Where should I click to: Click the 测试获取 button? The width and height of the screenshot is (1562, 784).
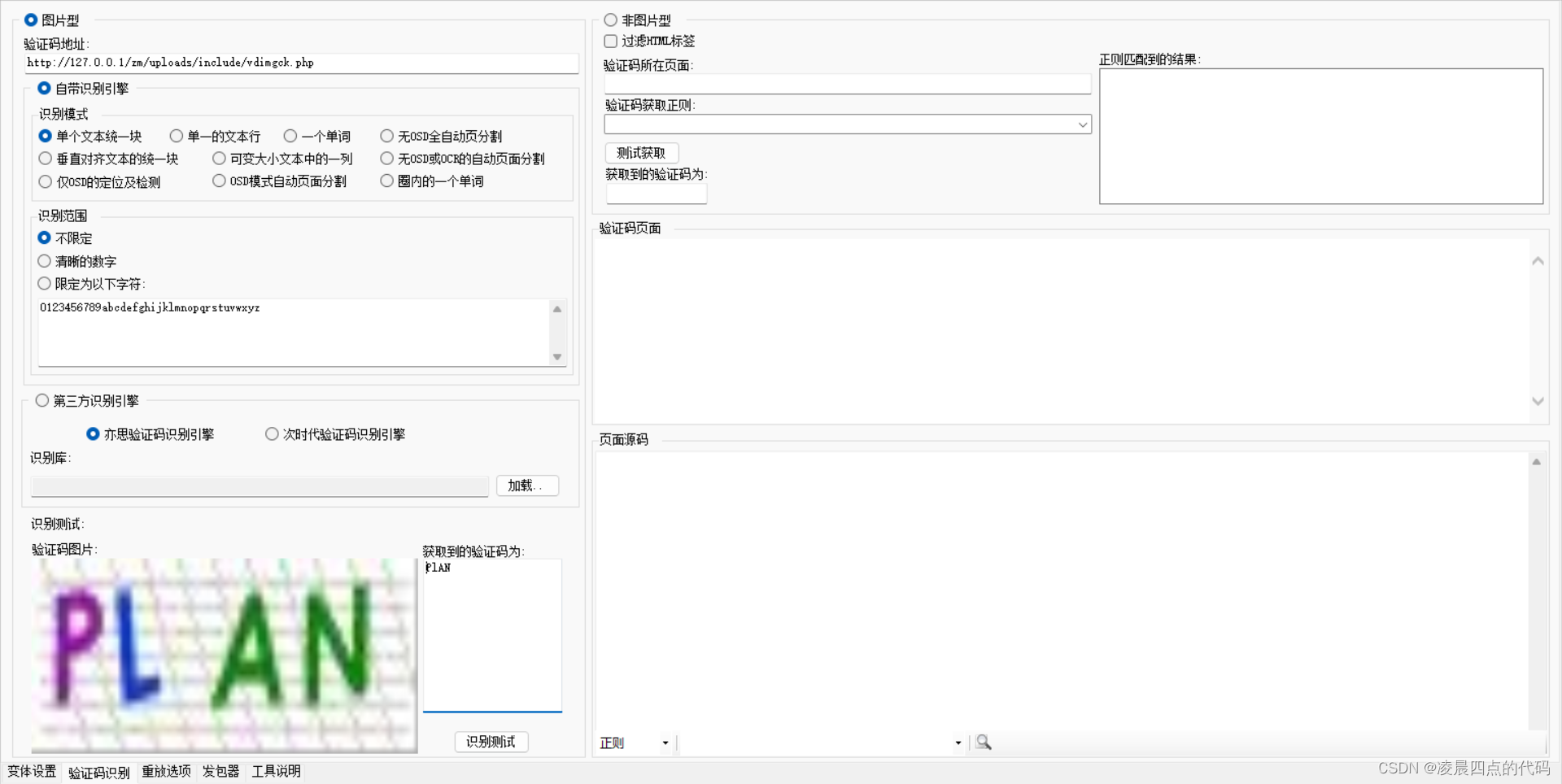pyautogui.click(x=641, y=153)
